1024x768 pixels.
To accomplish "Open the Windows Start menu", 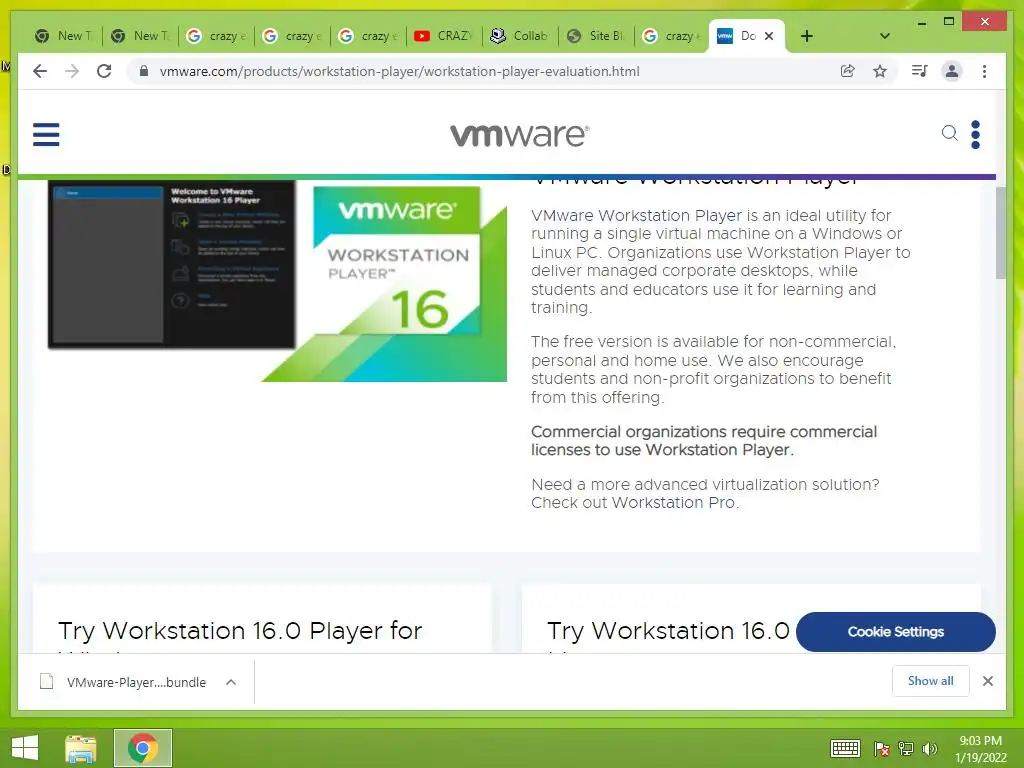I will [x=25, y=748].
